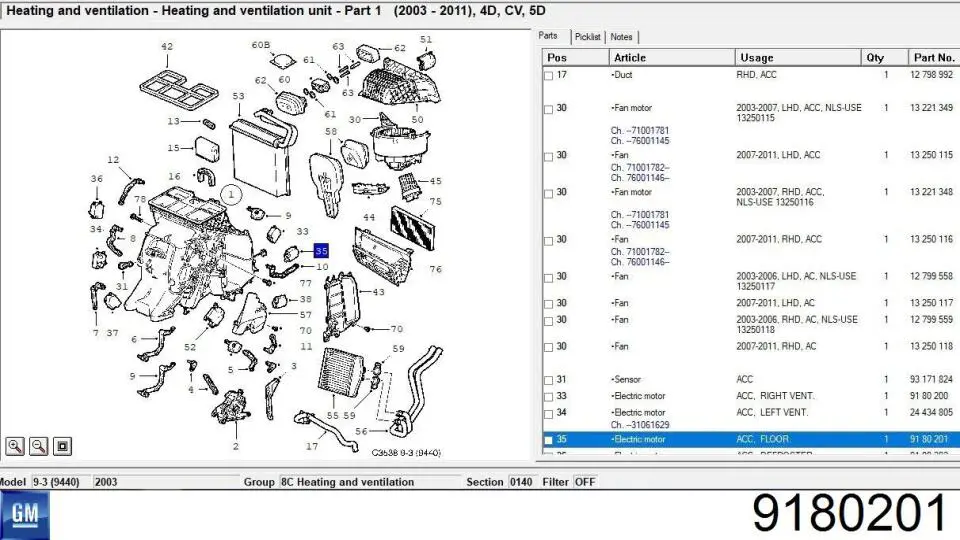The width and height of the screenshot is (960, 540).
Task: Tick checkbox for pos 17 Duct
Action: click(x=549, y=75)
